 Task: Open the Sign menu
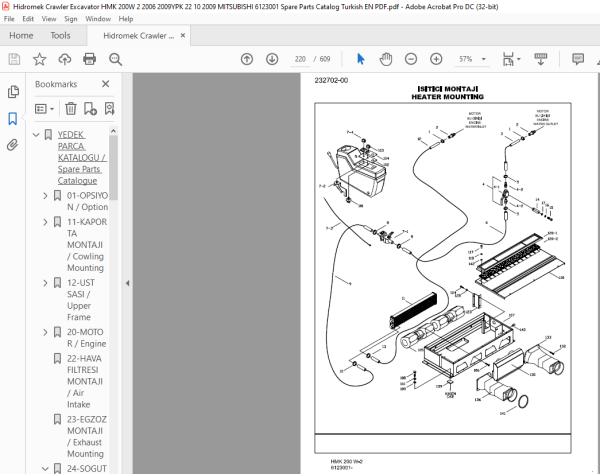[x=70, y=19]
